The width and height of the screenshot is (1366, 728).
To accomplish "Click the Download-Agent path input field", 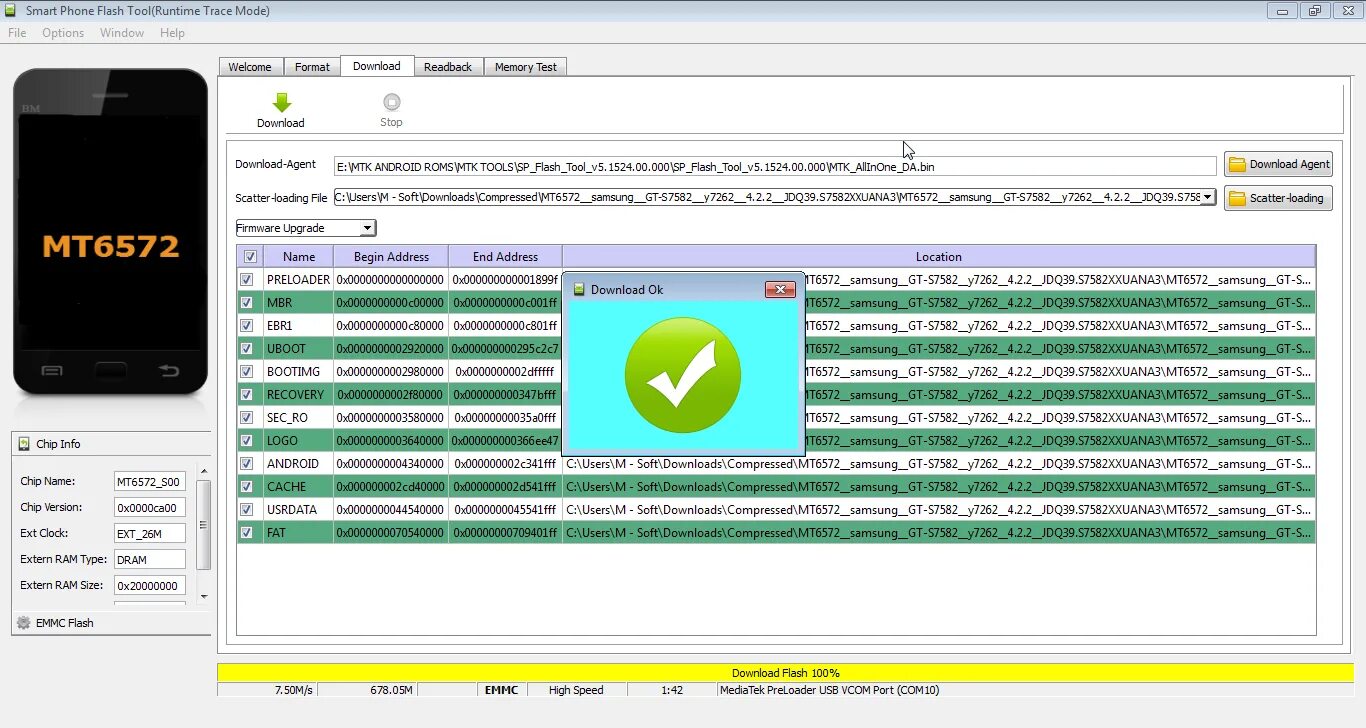I will point(775,166).
